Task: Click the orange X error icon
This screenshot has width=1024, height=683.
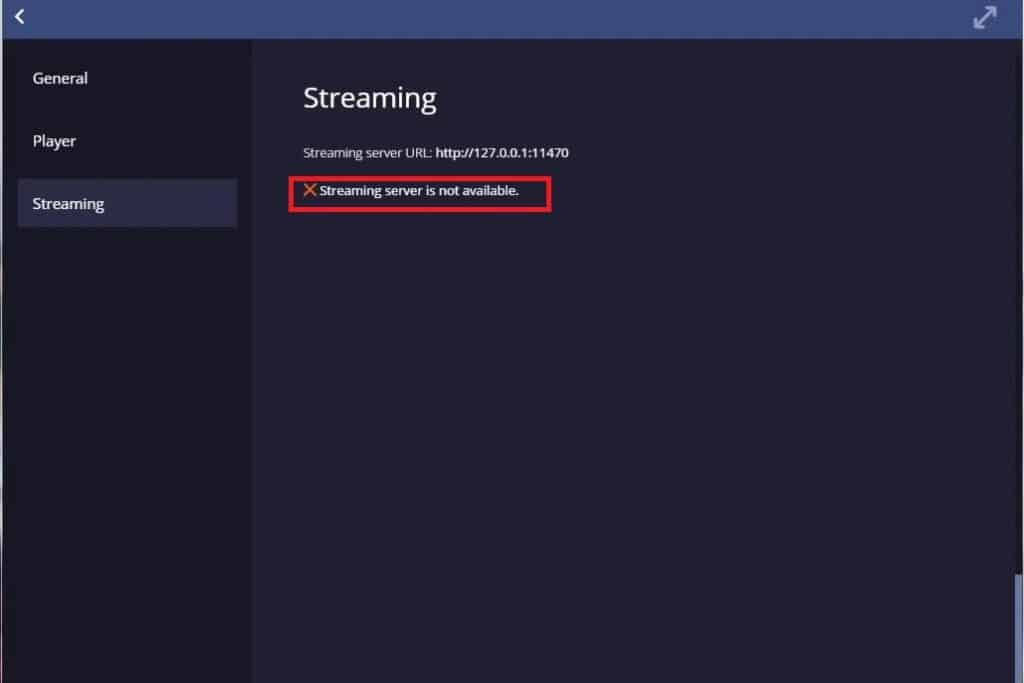Action: pyautogui.click(x=310, y=190)
